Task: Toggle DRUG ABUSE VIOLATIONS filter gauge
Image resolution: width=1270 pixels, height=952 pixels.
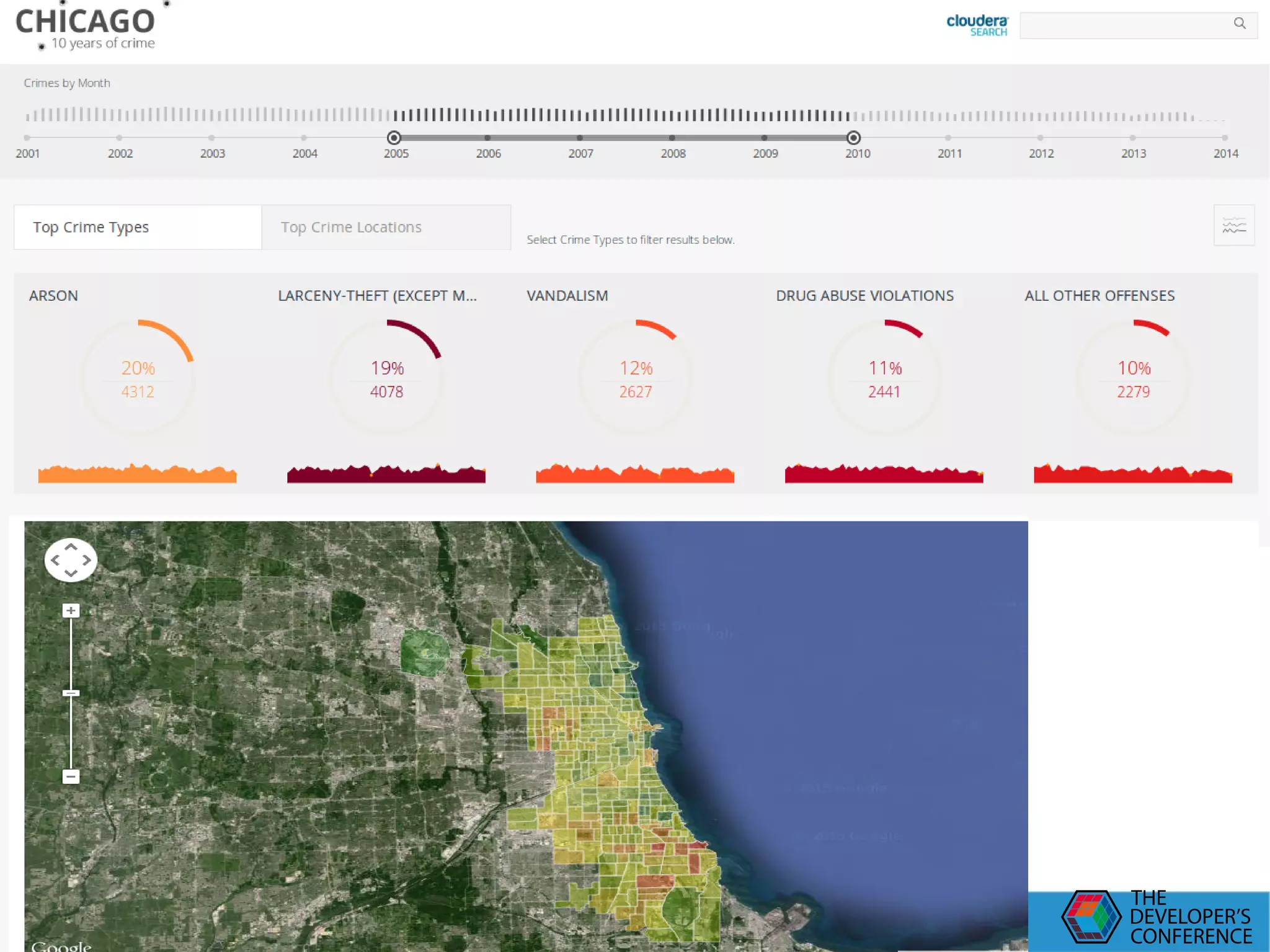Action: pyautogui.click(x=884, y=377)
